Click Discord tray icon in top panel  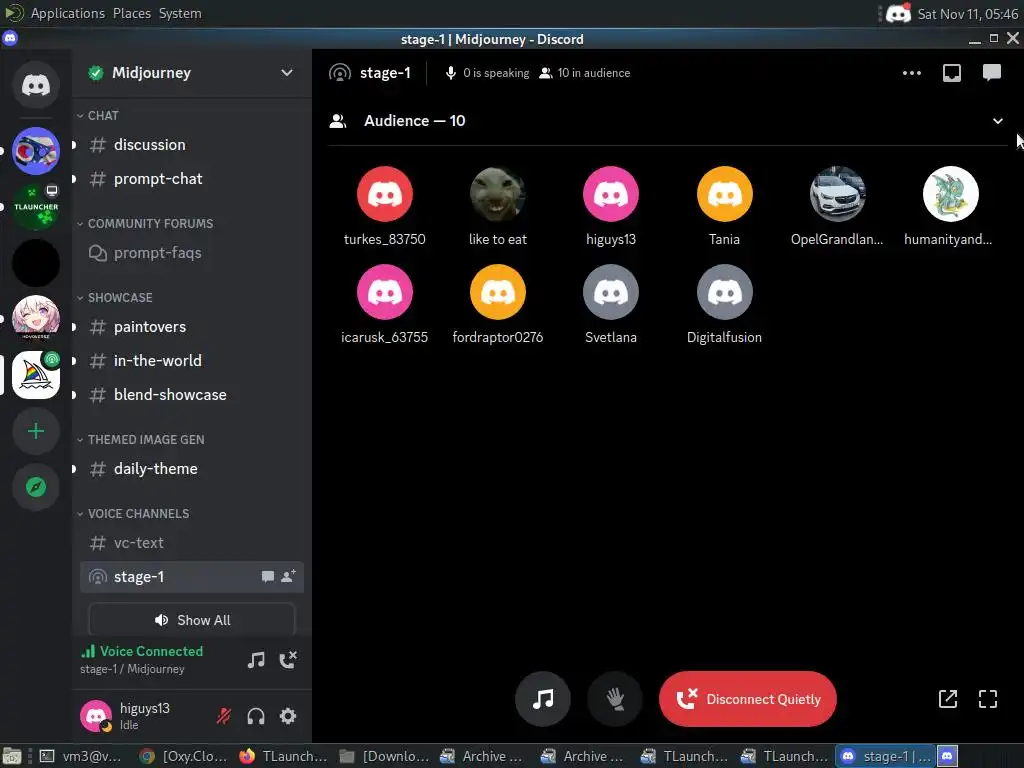click(x=898, y=13)
